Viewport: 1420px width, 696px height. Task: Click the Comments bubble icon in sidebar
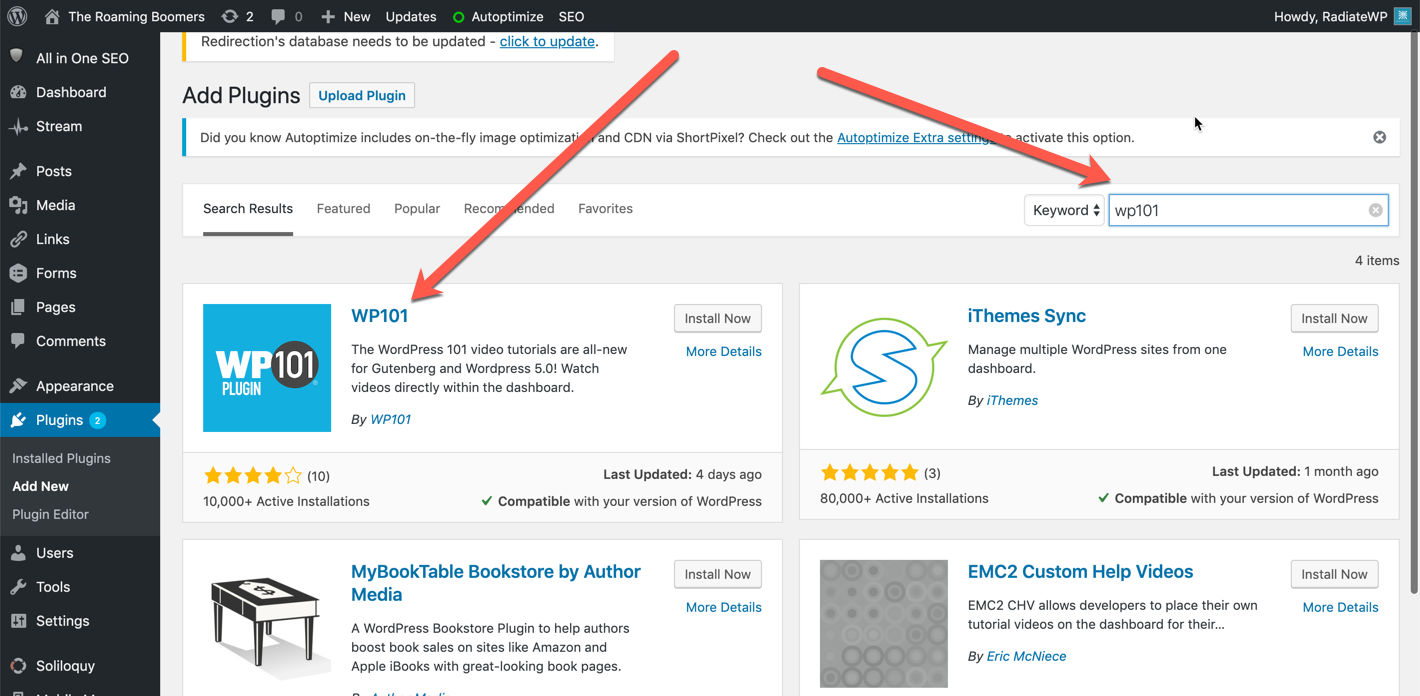coord(18,341)
